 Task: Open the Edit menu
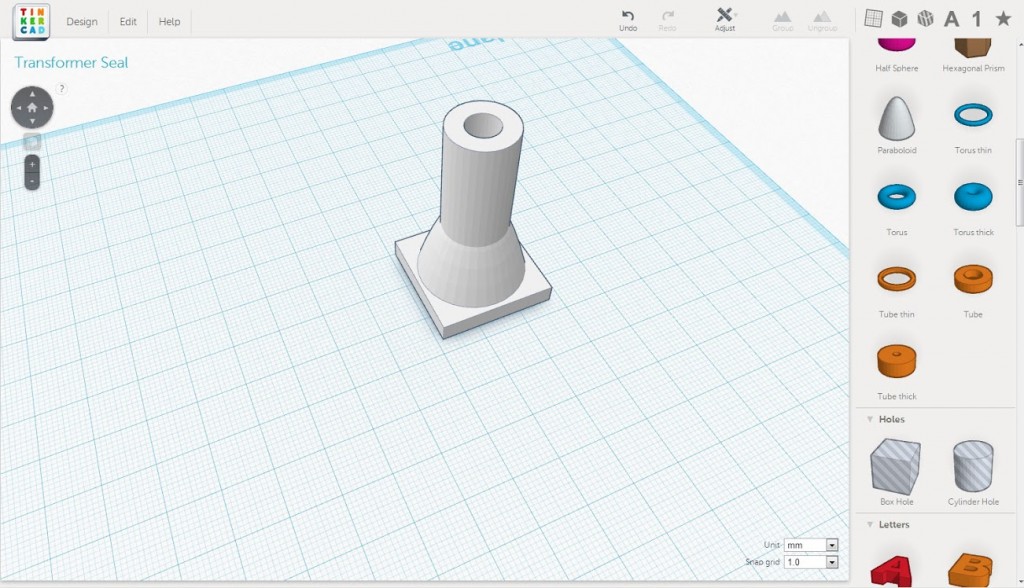coord(128,22)
